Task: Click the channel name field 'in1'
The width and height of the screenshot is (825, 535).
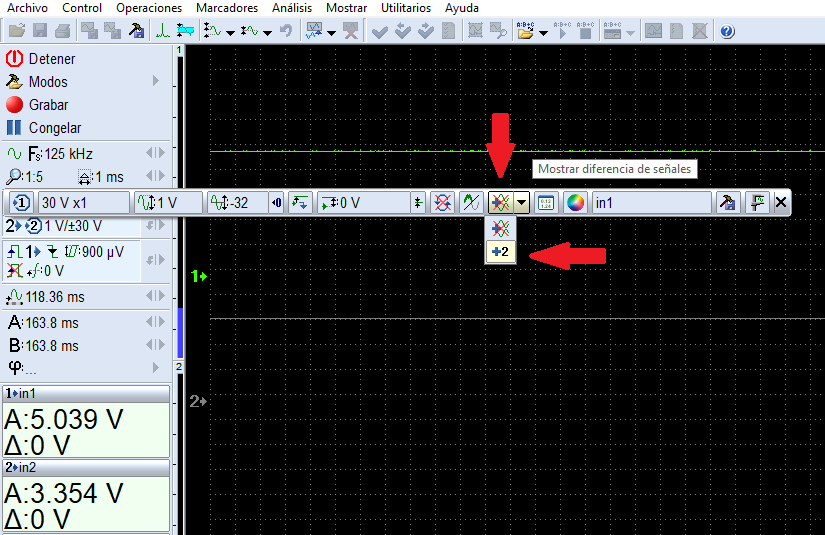Action: (x=650, y=203)
